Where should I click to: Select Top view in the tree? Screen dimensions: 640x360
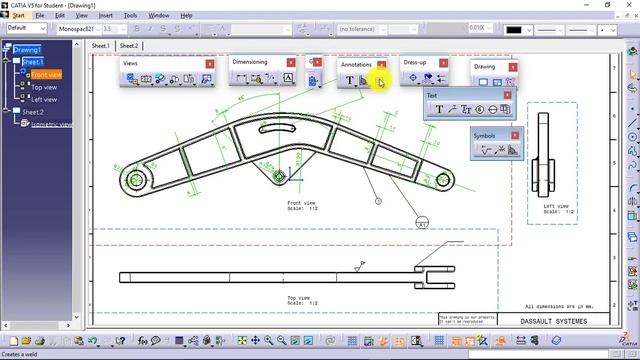(x=44, y=87)
